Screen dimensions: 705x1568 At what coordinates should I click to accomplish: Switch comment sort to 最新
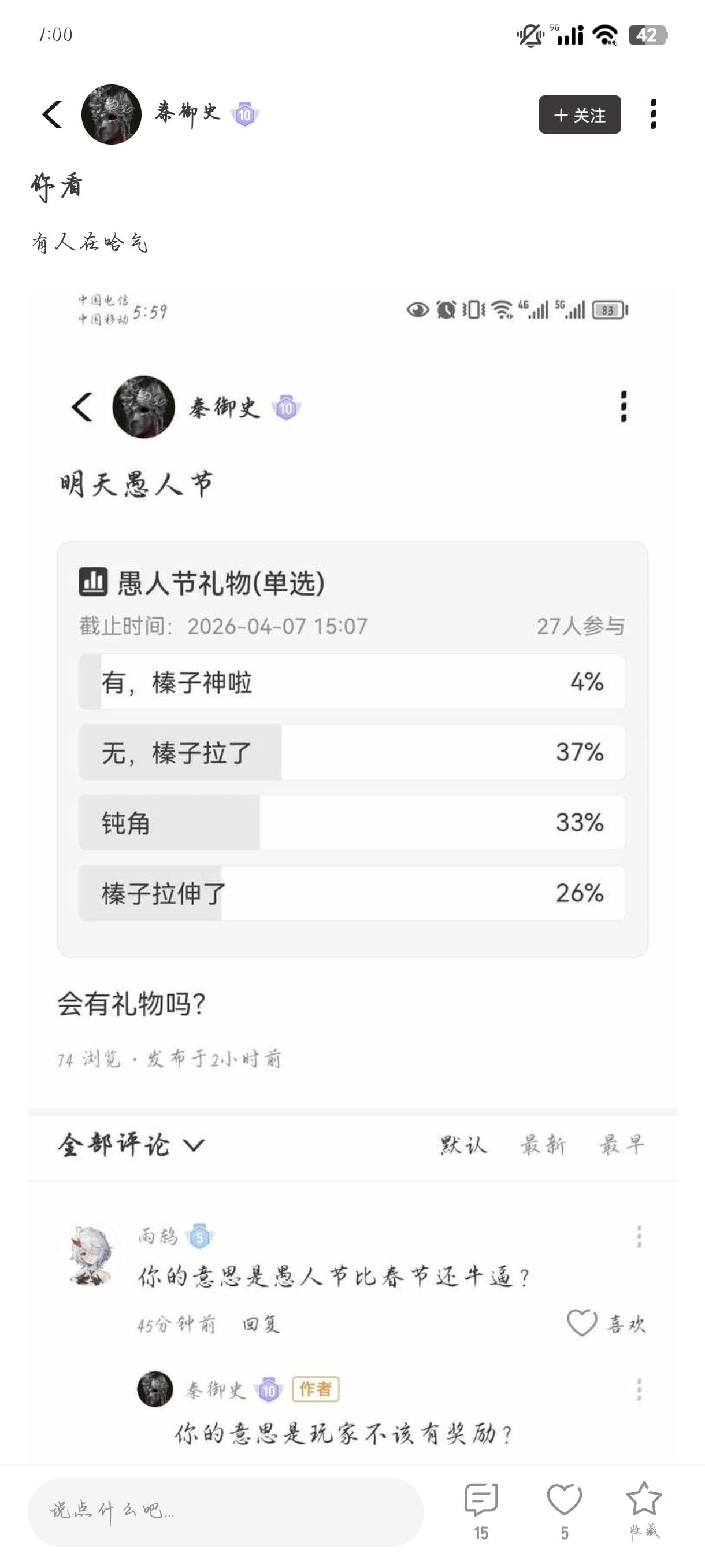pos(543,1145)
